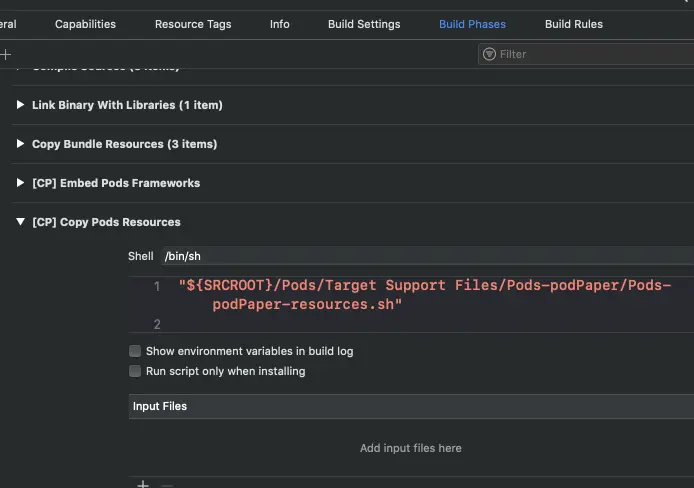Image resolution: width=694 pixels, height=488 pixels.
Task: Click the filter icon in the search field
Action: (490, 54)
